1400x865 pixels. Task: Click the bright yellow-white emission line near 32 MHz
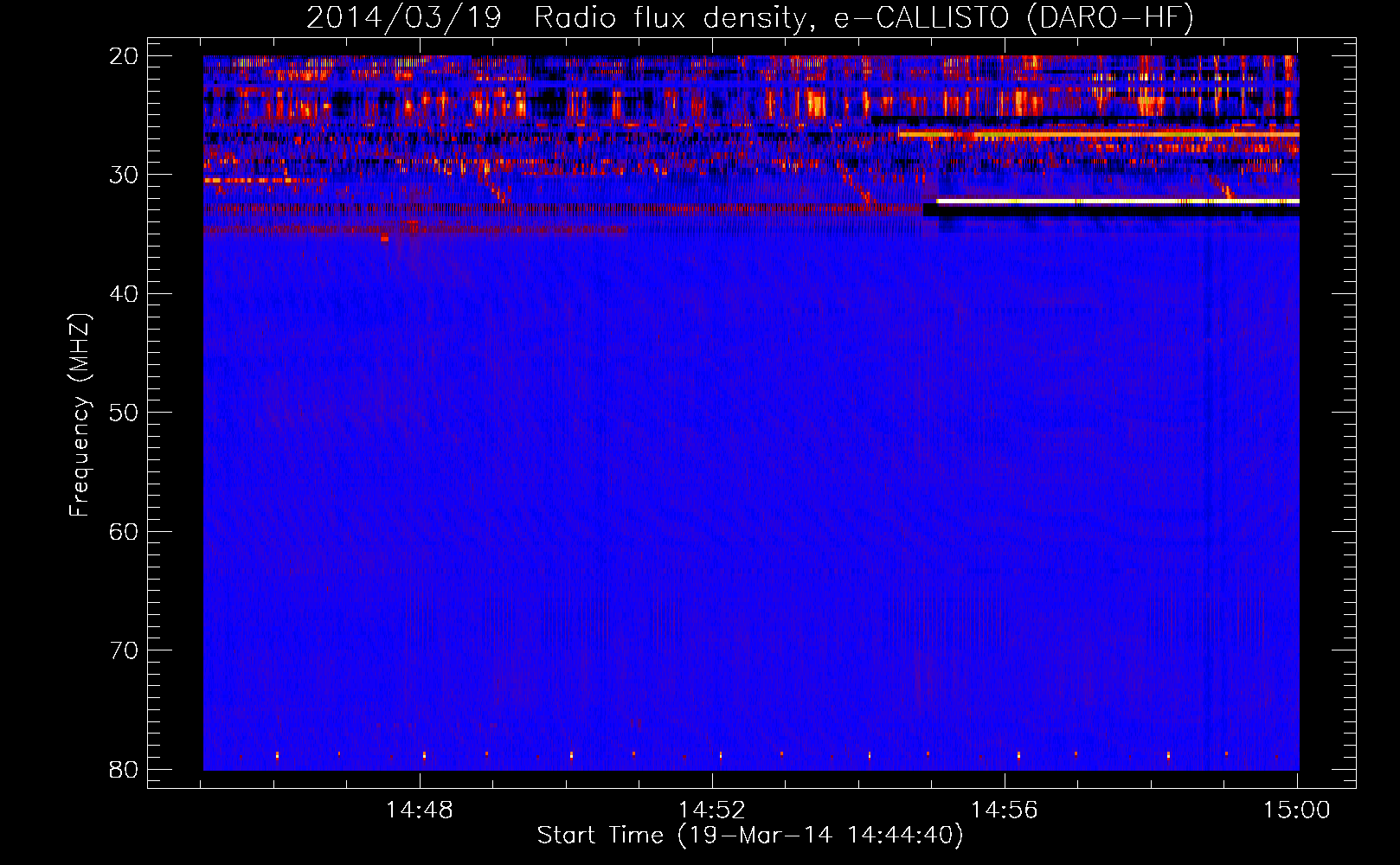pos(1118,201)
